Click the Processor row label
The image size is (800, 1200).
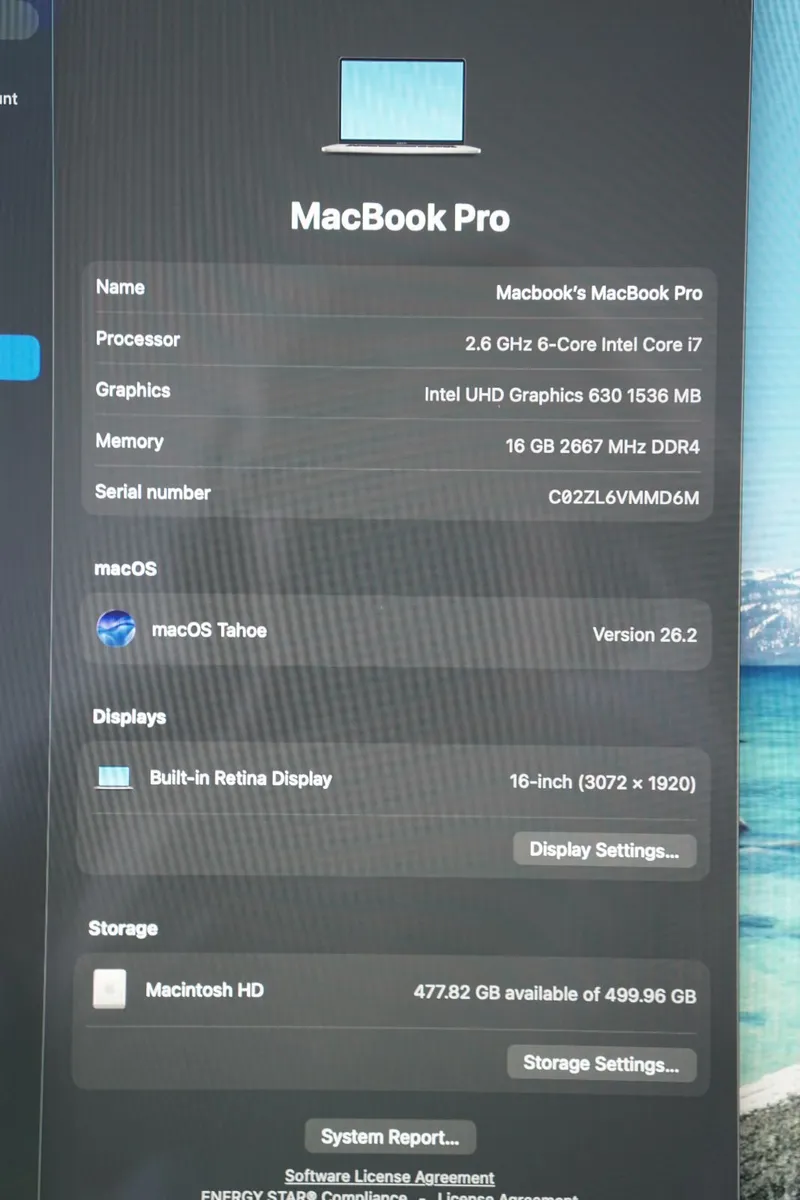[138, 339]
